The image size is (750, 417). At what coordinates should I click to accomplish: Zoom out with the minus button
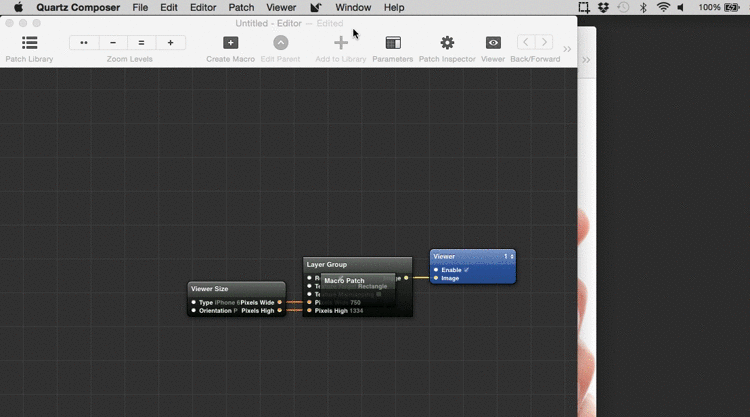pos(113,43)
